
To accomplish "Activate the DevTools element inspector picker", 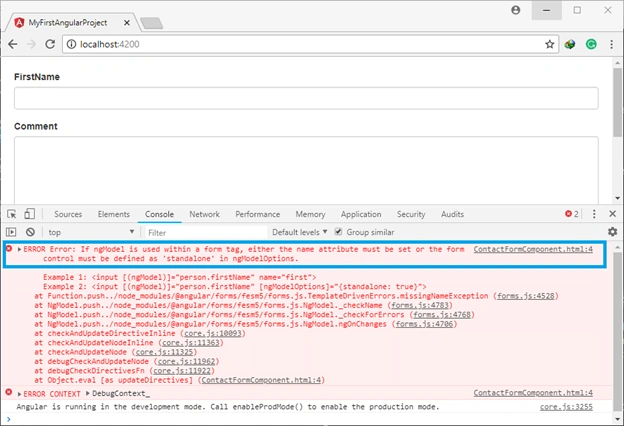I will [x=12, y=214].
